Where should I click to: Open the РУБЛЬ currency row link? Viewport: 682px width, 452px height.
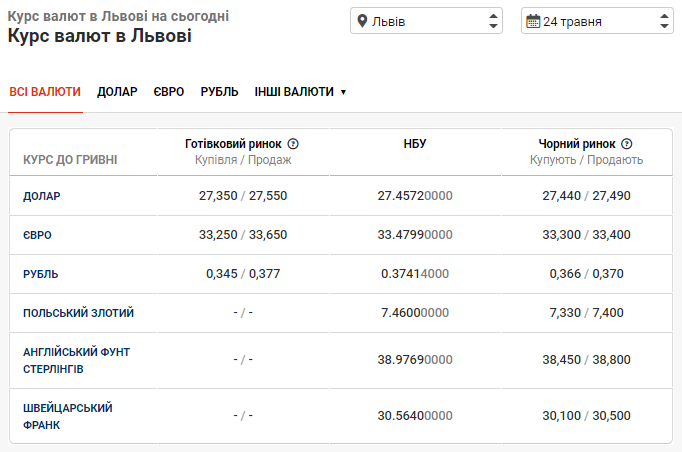click(40, 274)
